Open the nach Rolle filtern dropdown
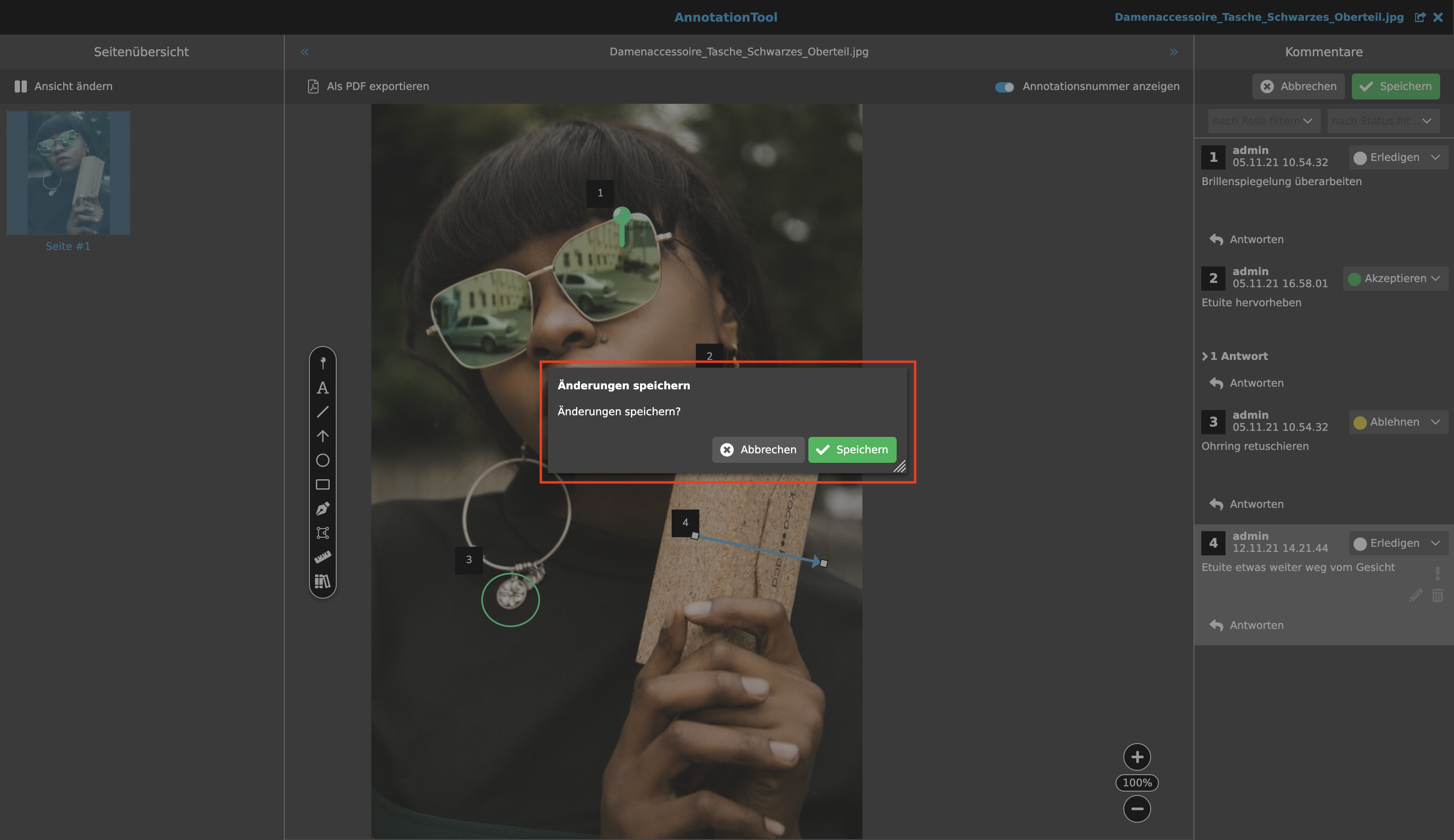This screenshot has width=1454, height=840. coord(1263,121)
